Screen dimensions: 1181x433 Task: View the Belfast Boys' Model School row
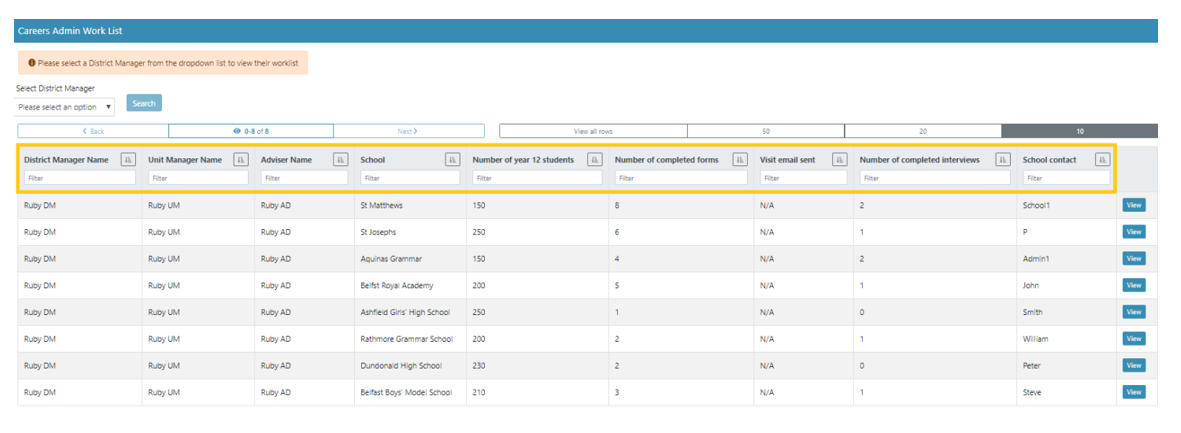click(1134, 392)
